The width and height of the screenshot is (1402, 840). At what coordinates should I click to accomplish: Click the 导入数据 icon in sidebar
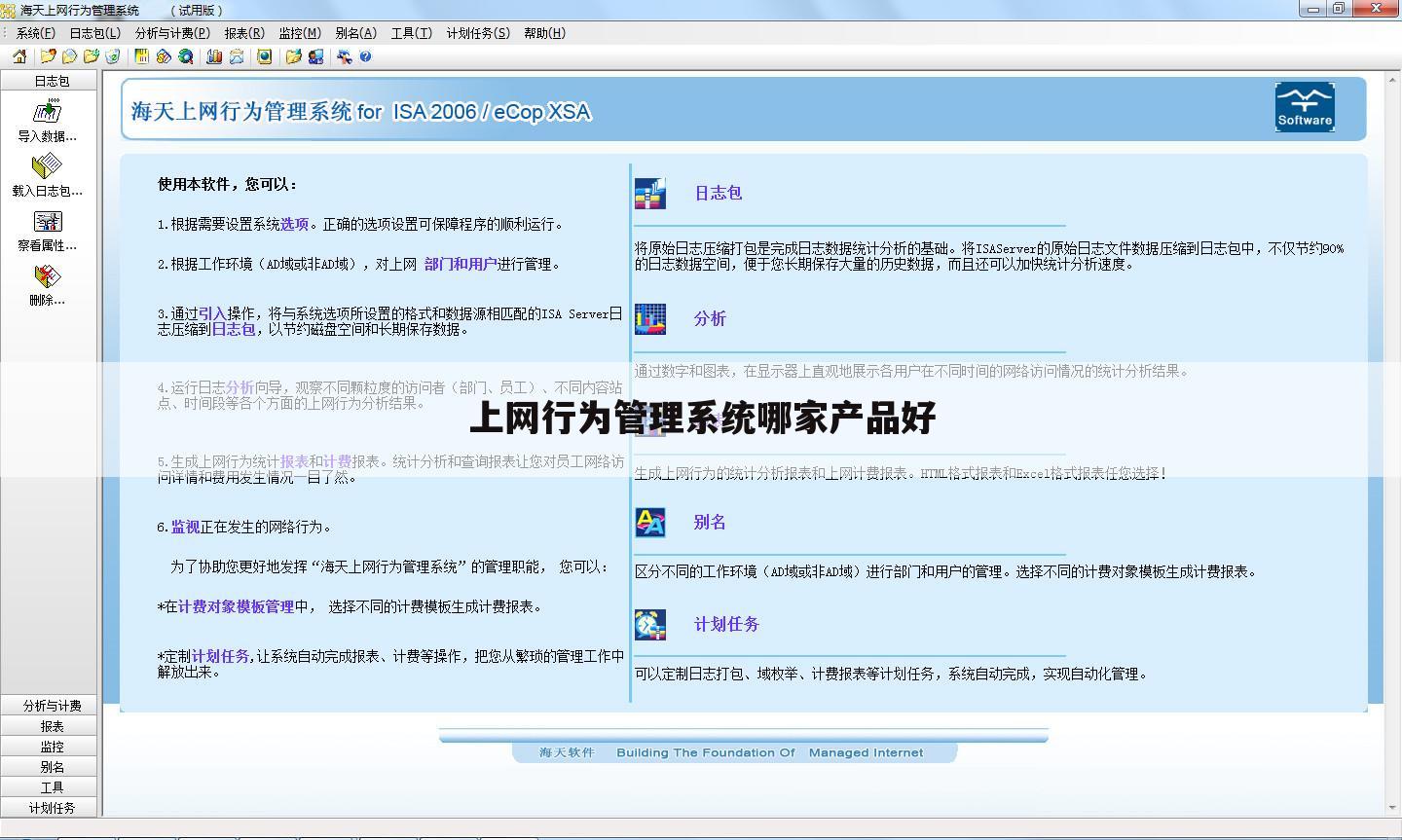coord(48,111)
